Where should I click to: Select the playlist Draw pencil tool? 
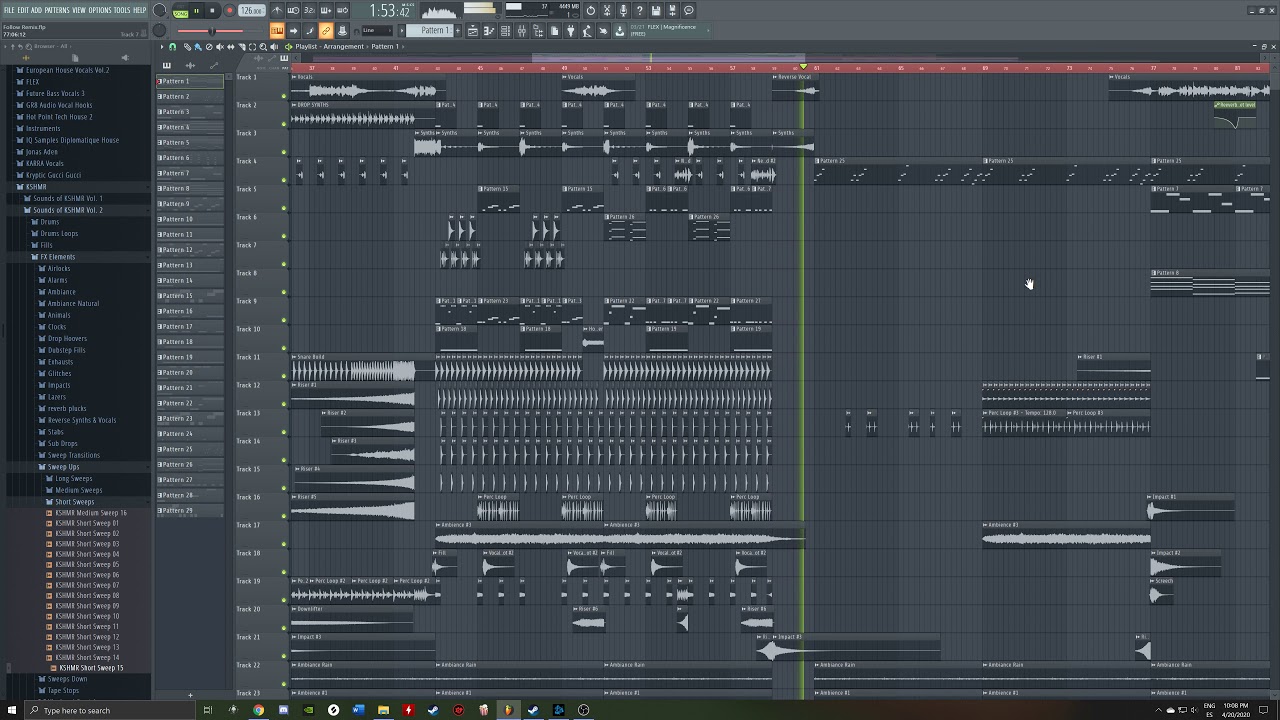187,46
